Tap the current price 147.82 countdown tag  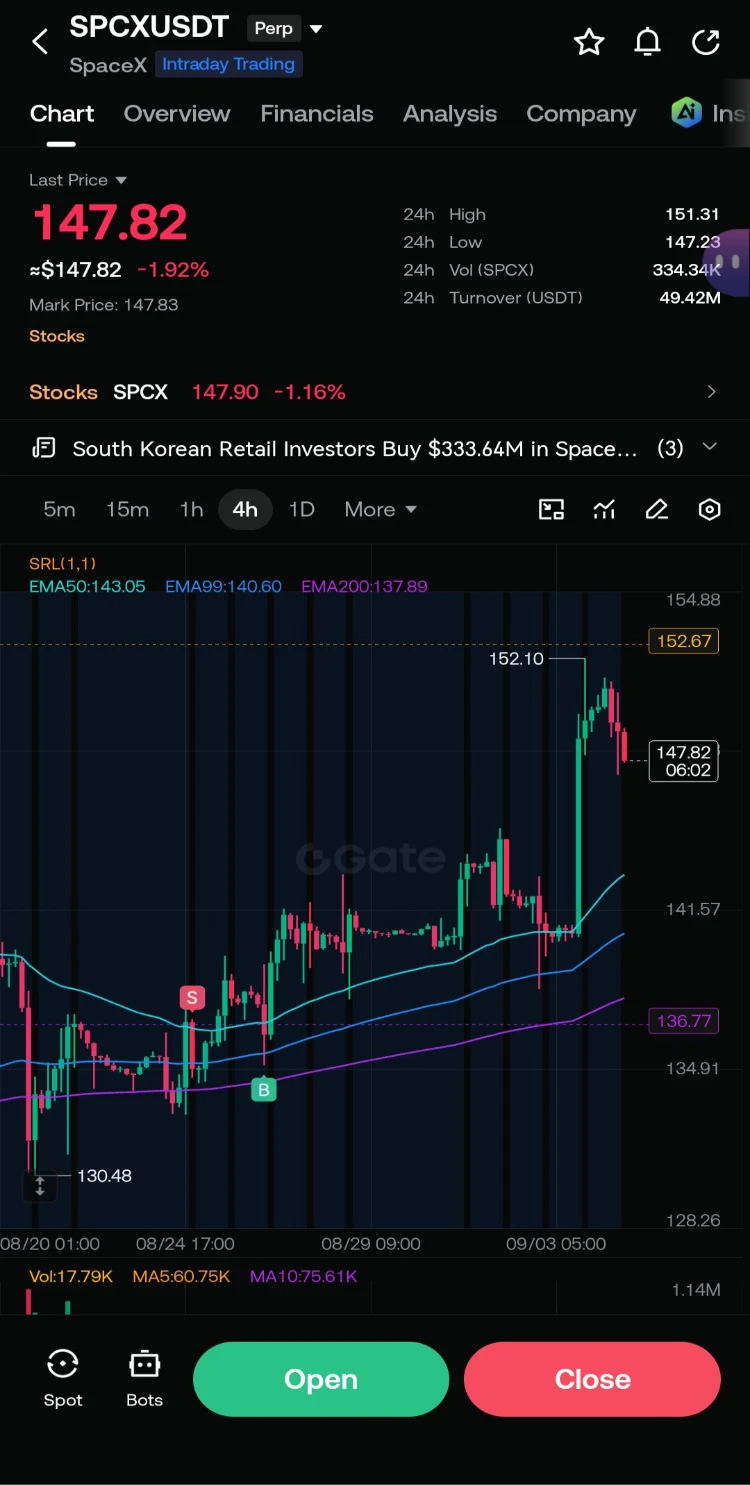coord(684,761)
